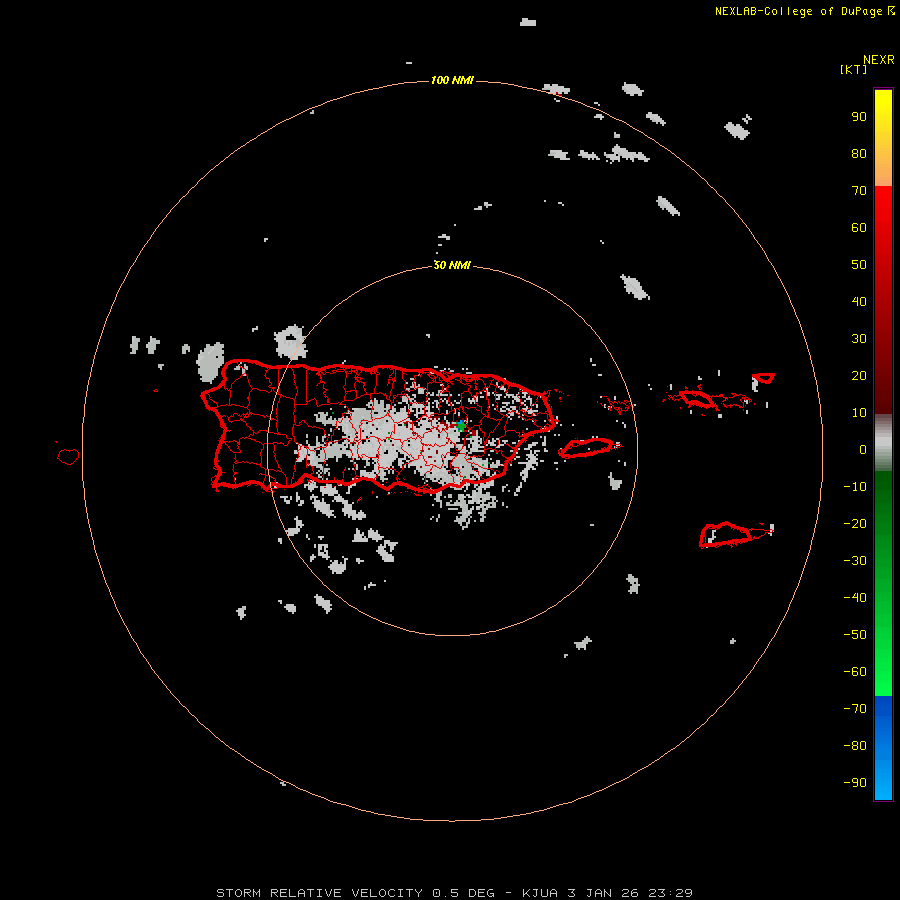Click the -40 value on the velocity scale
This screenshot has width=900, height=900.
click(855, 598)
